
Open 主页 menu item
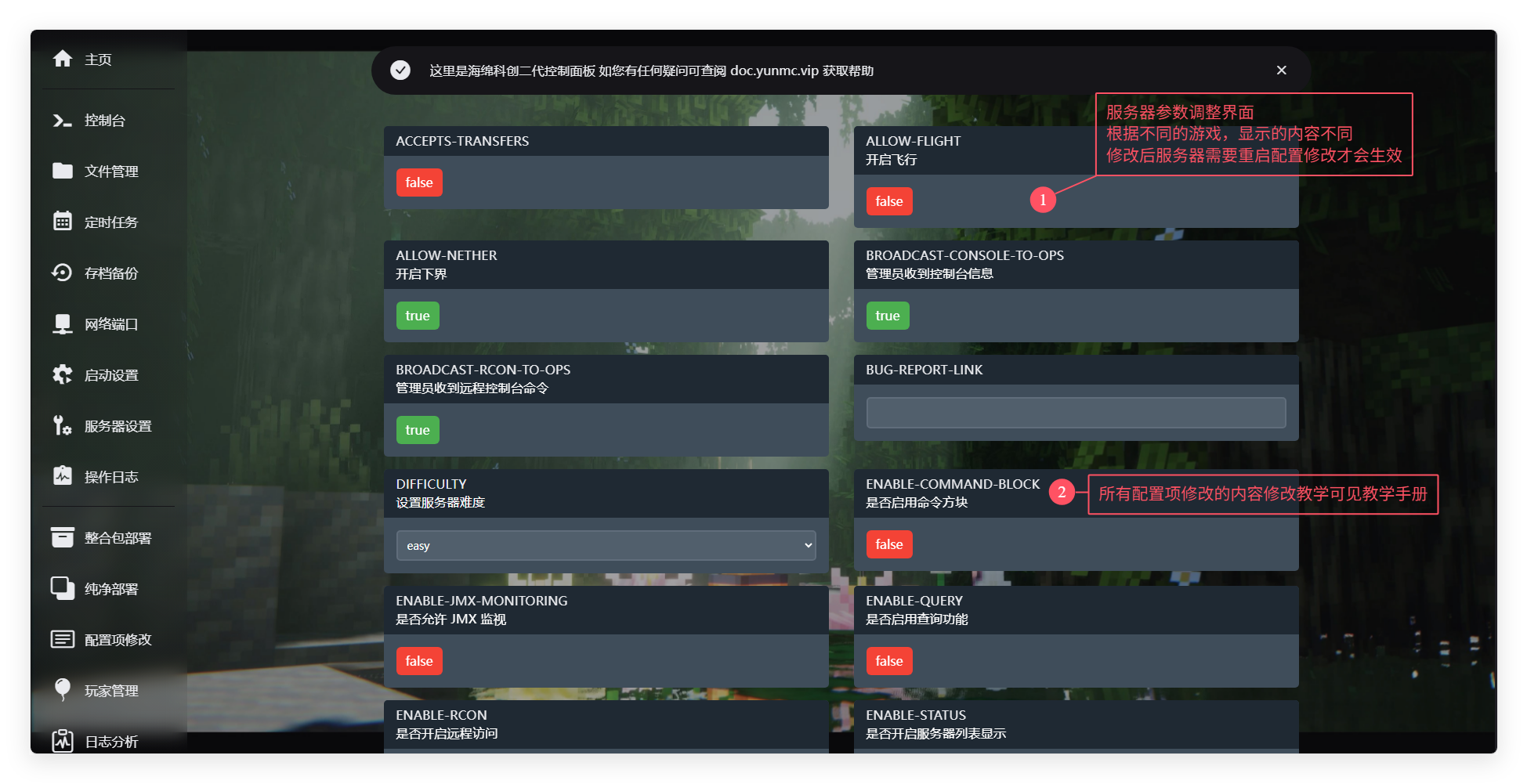coord(98,60)
